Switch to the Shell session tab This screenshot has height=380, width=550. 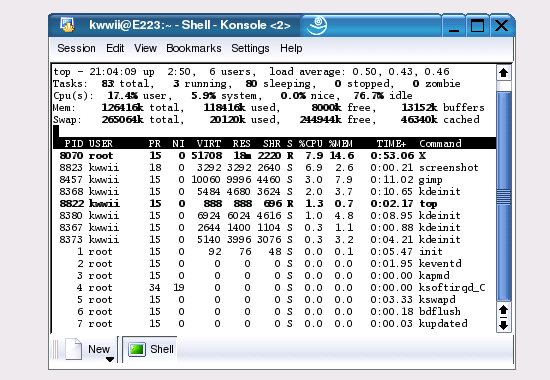150,349
